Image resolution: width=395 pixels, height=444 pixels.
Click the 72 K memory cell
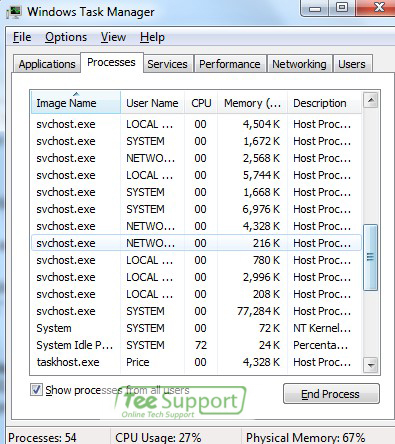[x=269, y=328]
